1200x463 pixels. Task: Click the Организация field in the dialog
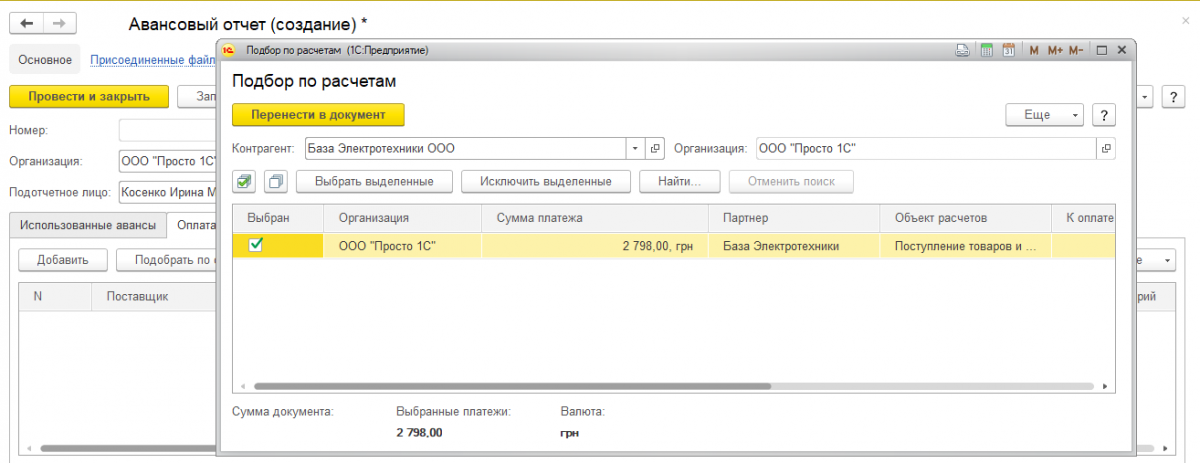(x=926, y=148)
